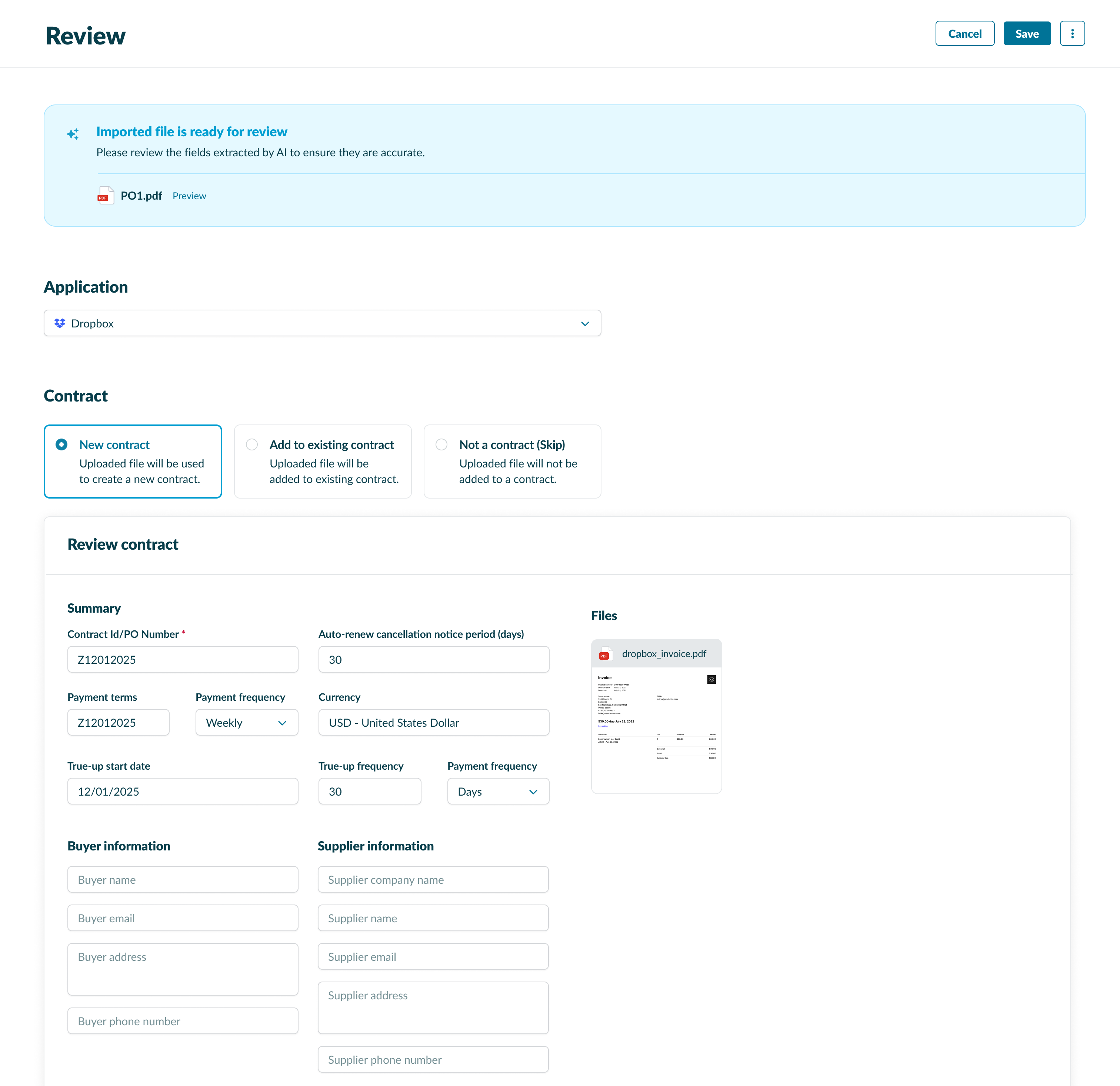The image size is (1120, 1086).
Task: Click the Currency field showing USD
Action: coord(433,723)
